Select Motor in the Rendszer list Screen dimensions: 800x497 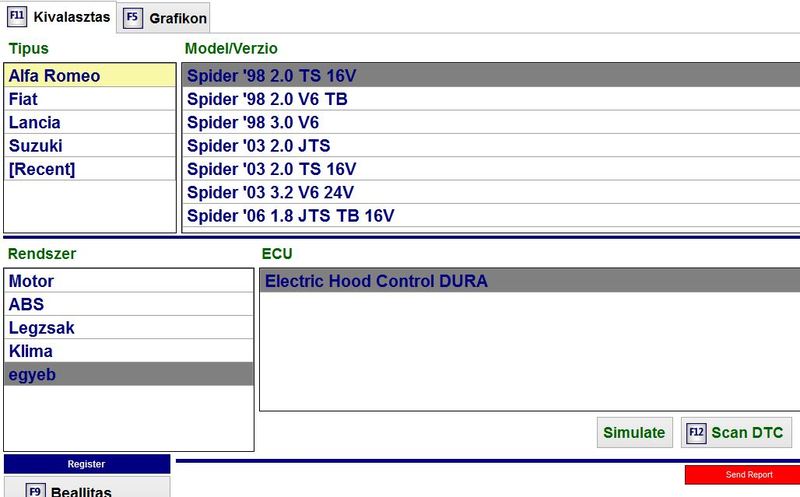coord(129,281)
